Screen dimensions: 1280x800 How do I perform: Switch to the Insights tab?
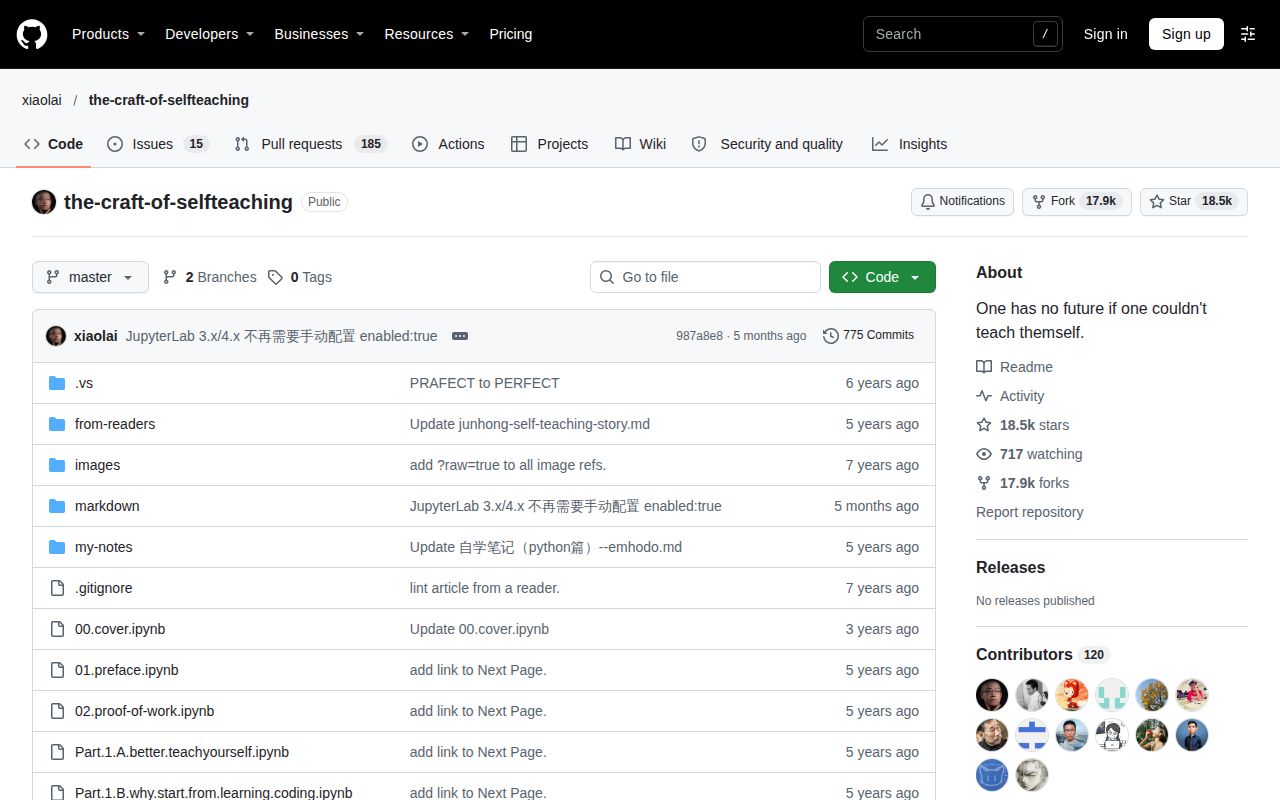(x=909, y=144)
